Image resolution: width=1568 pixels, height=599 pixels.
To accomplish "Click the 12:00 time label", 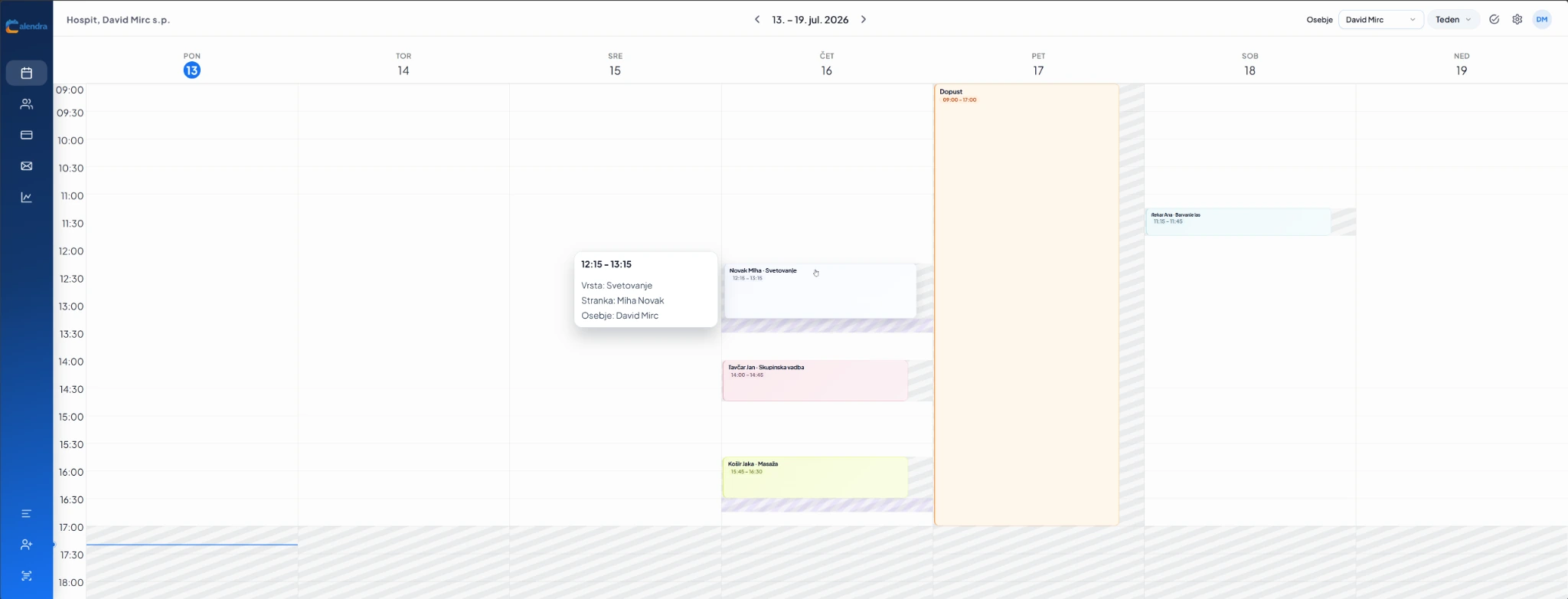I will tap(70, 251).
